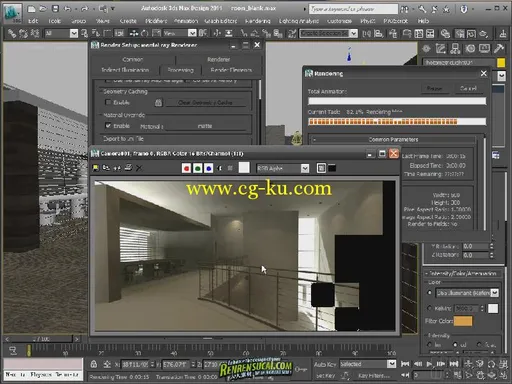The height and width of the screenshot is (384, 512).
Task: Activate the Select and Move tool
Action: pos(134,33)
